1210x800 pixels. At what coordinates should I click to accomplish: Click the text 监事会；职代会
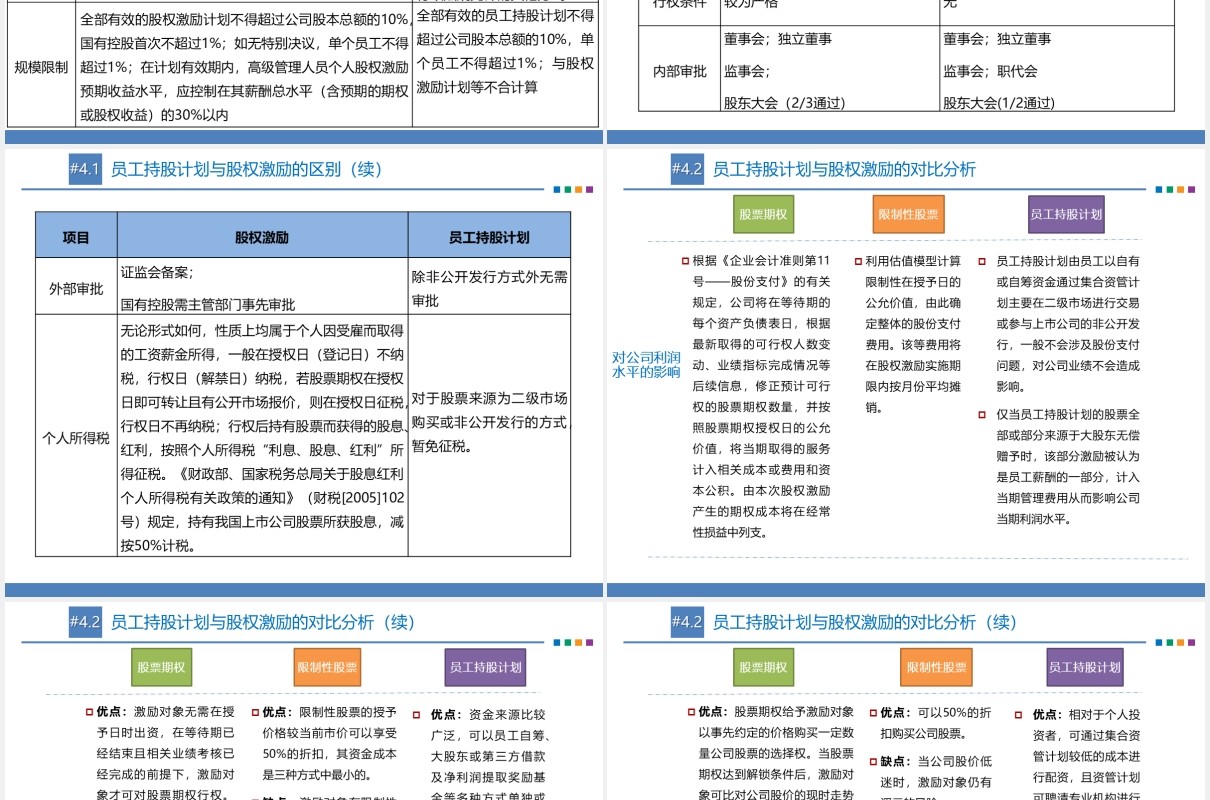[x=991, y=71]
